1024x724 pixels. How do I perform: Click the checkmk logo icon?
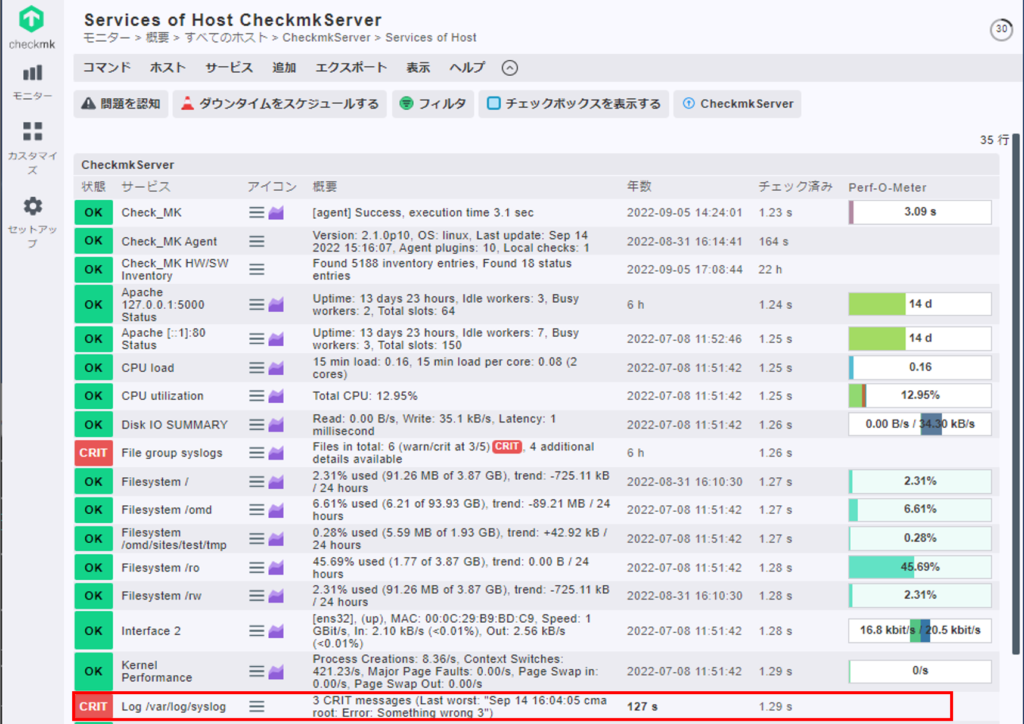point(31,18)
